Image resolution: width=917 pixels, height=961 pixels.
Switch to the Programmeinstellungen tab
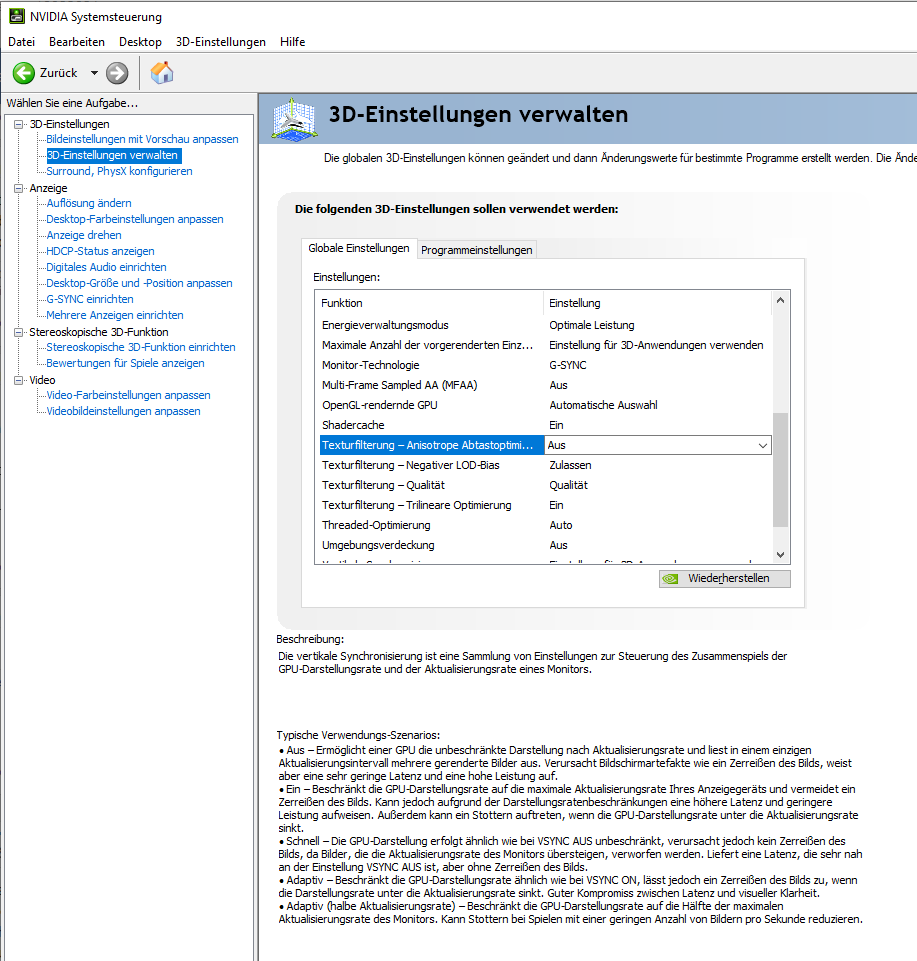tap(477, 250)
